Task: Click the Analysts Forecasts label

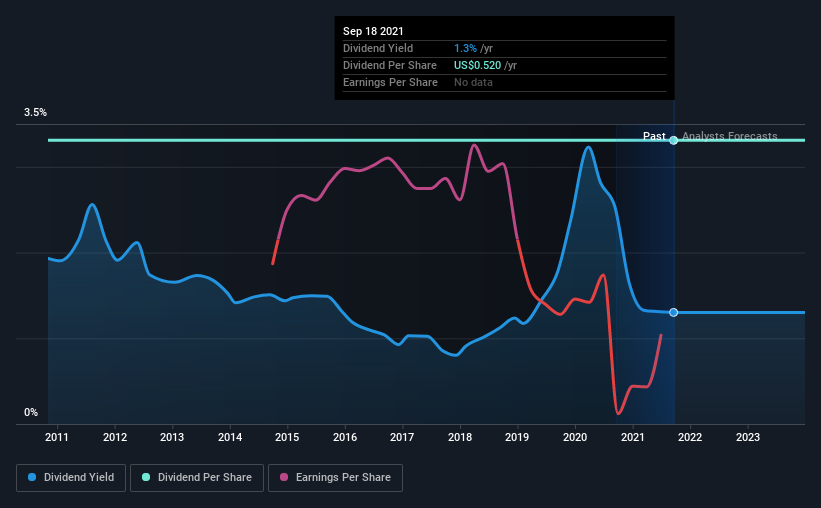Action: [730, 136]
